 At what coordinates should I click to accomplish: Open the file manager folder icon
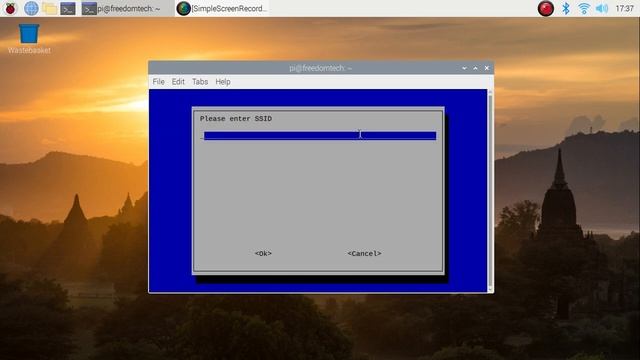49,8
